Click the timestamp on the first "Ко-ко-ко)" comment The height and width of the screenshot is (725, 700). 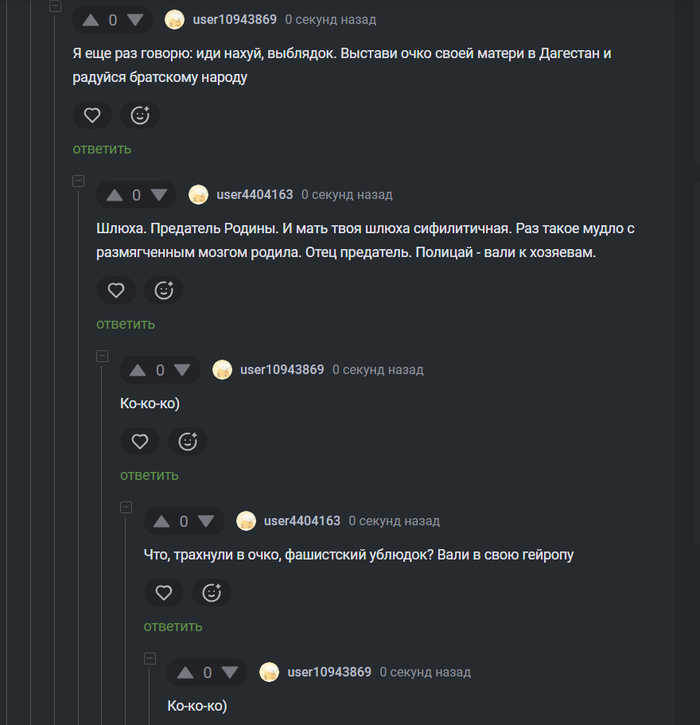coord(378,370)
